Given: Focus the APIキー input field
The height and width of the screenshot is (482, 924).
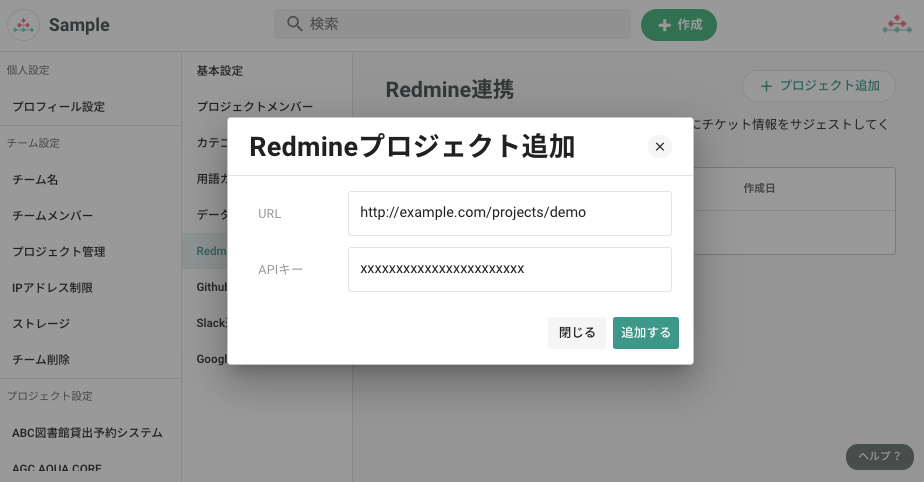Looking at the screenshot, I should point(510,269).
